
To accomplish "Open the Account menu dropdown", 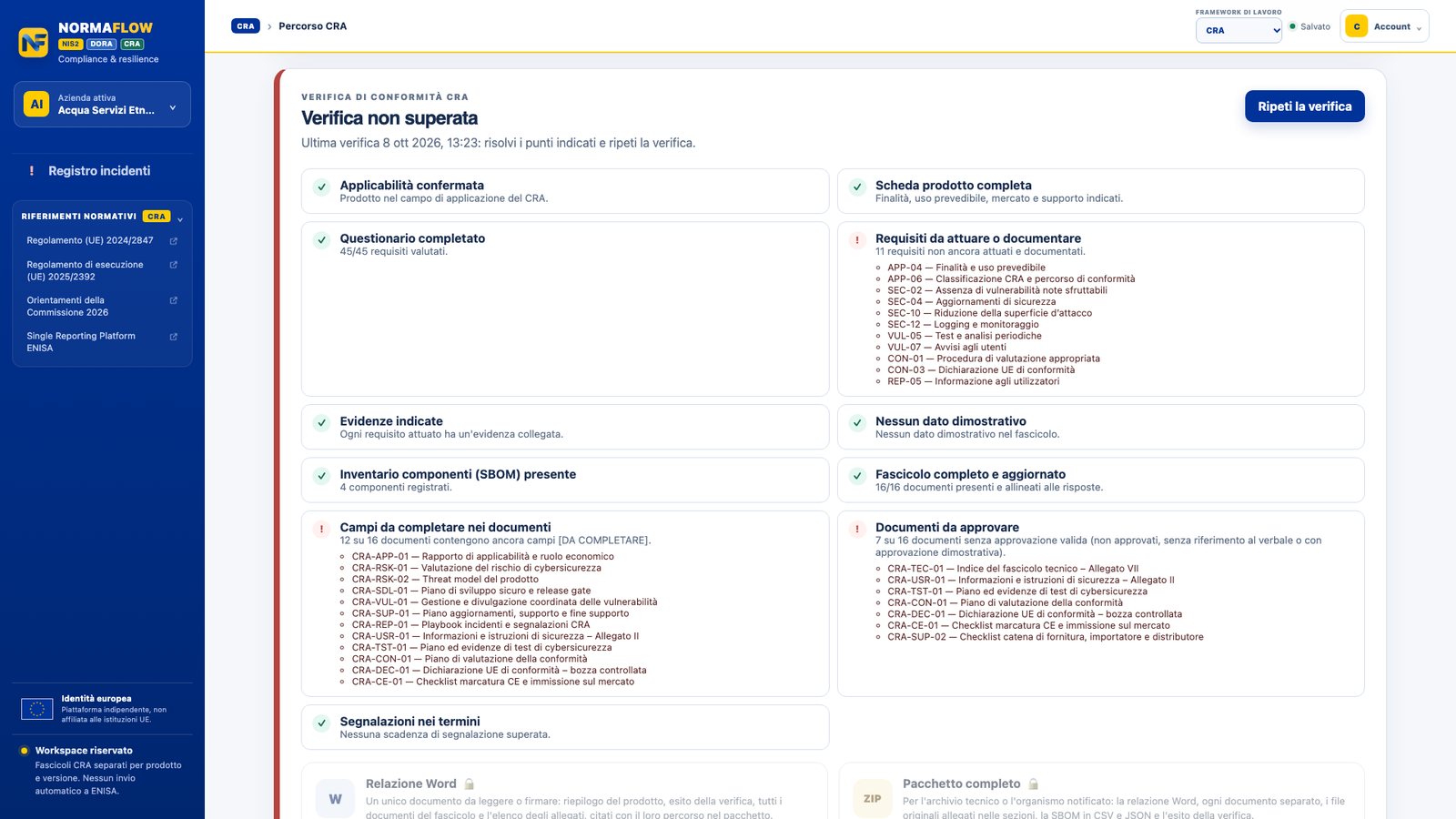I will 1384,26.
